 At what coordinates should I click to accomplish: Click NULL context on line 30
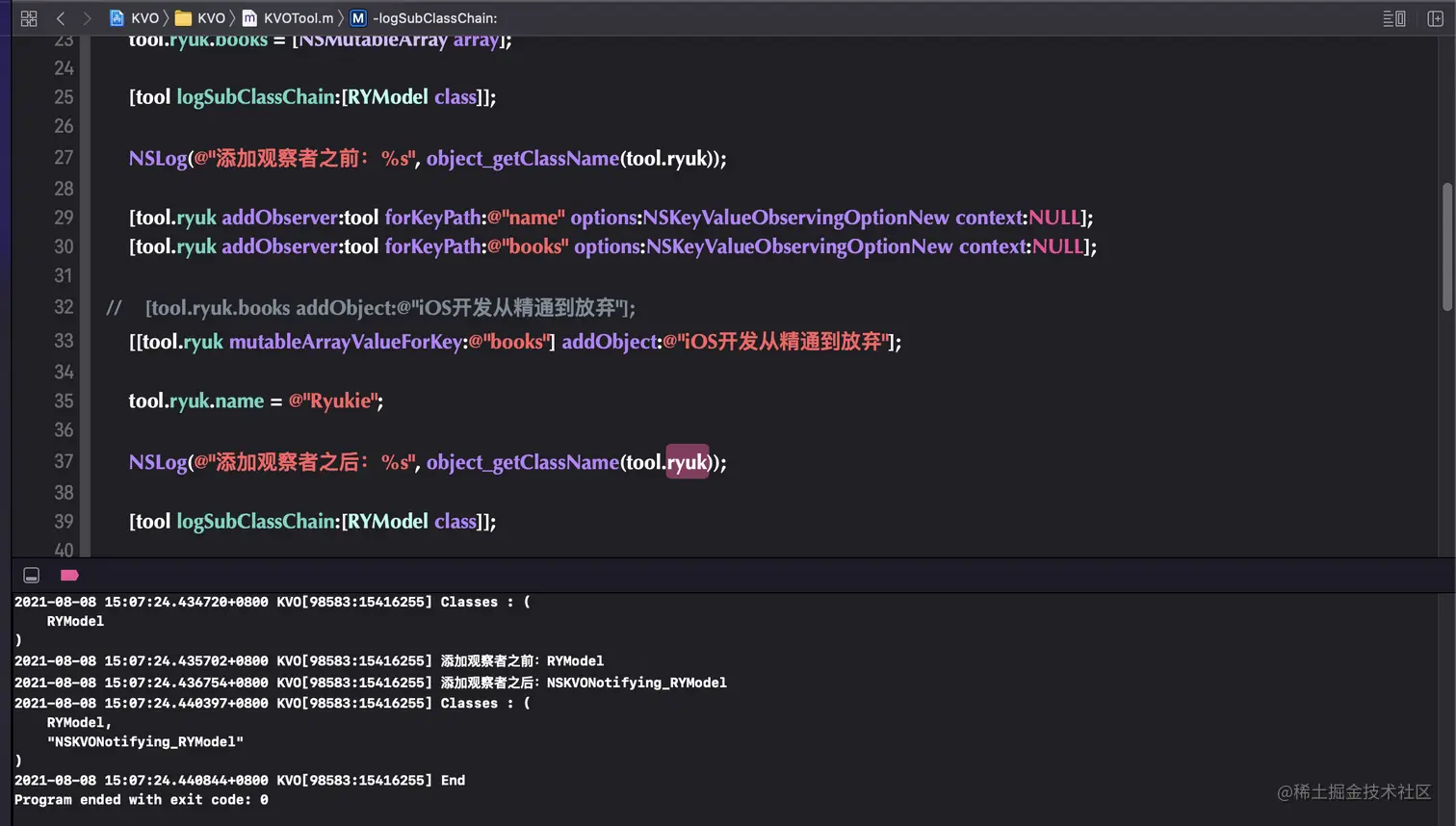1058,246
